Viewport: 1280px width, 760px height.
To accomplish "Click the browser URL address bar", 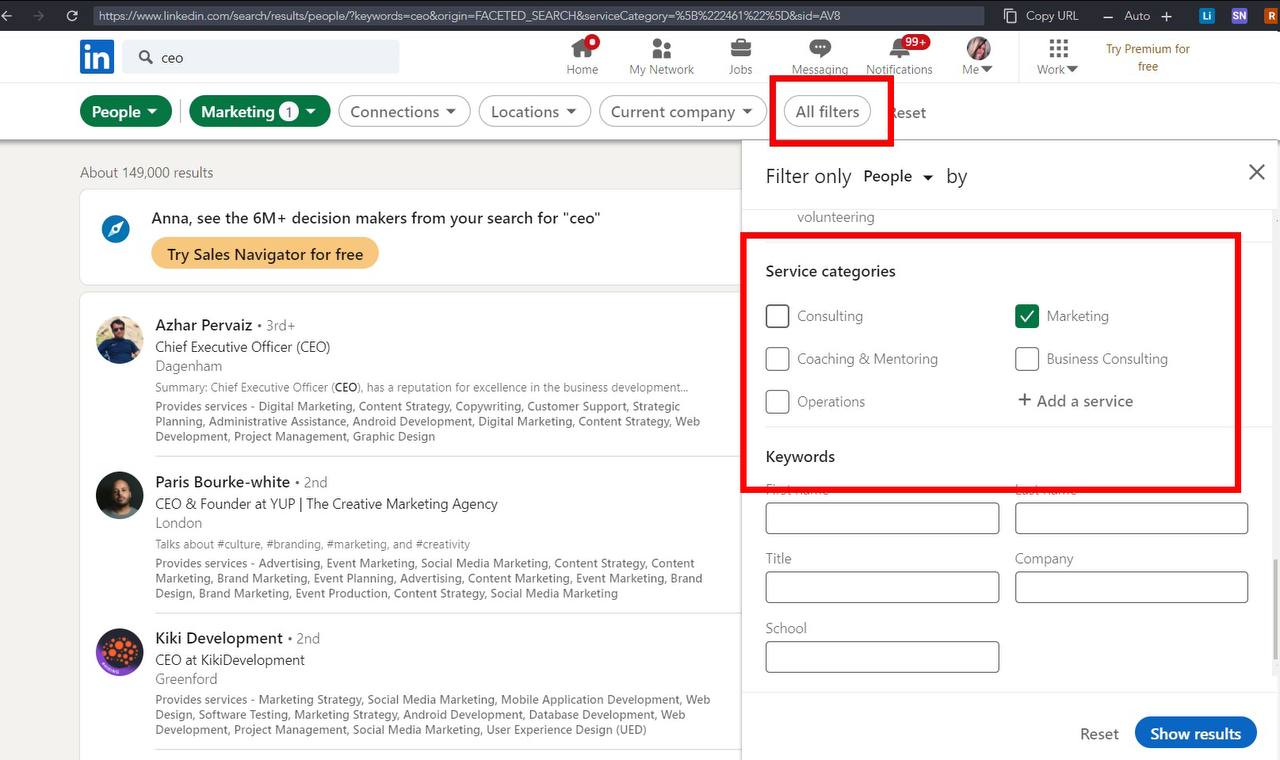I will coord(540,16).
